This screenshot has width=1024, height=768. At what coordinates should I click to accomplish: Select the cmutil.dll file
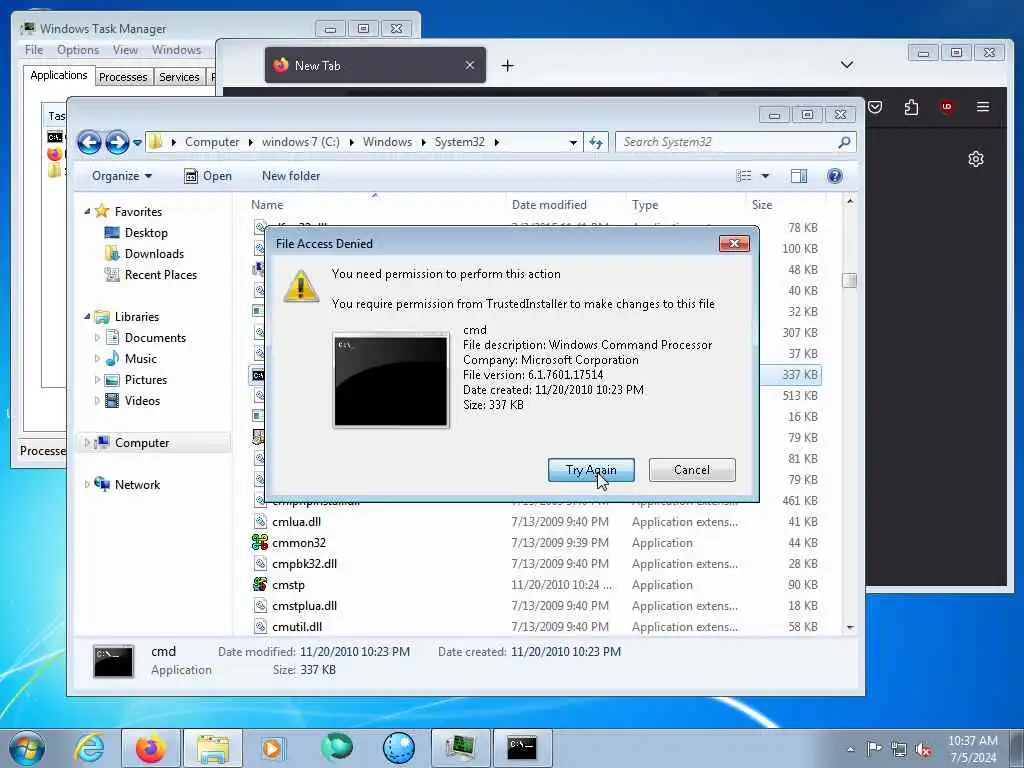(x=297, y=627)
